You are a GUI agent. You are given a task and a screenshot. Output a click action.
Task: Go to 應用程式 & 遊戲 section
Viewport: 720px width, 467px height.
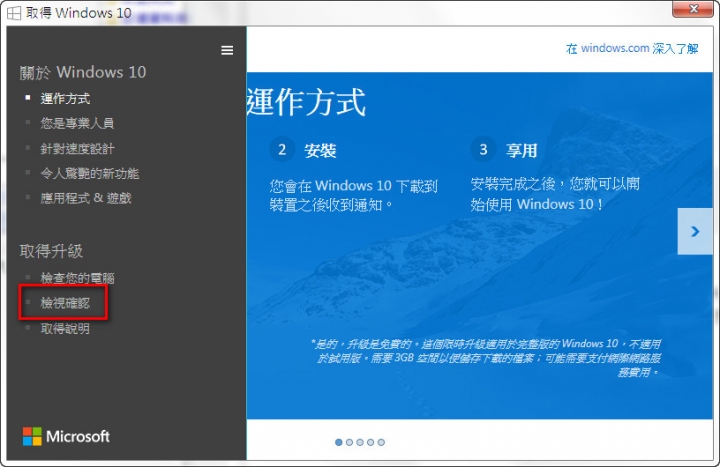click(x=86, y=198)
